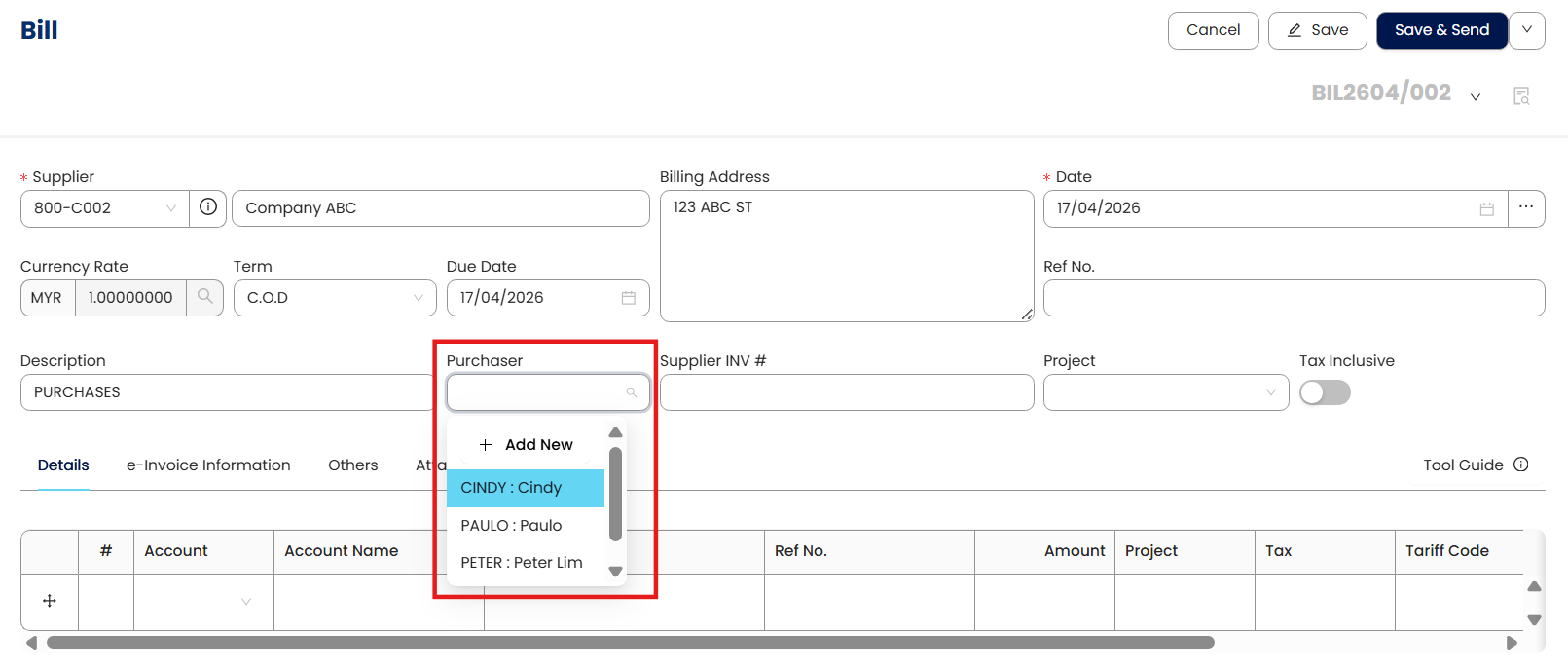Image resolution: width=1568 pixels, height=669 pixels.
Task: Click the Tool Guide info icon
Action: tap(1521, 465)
